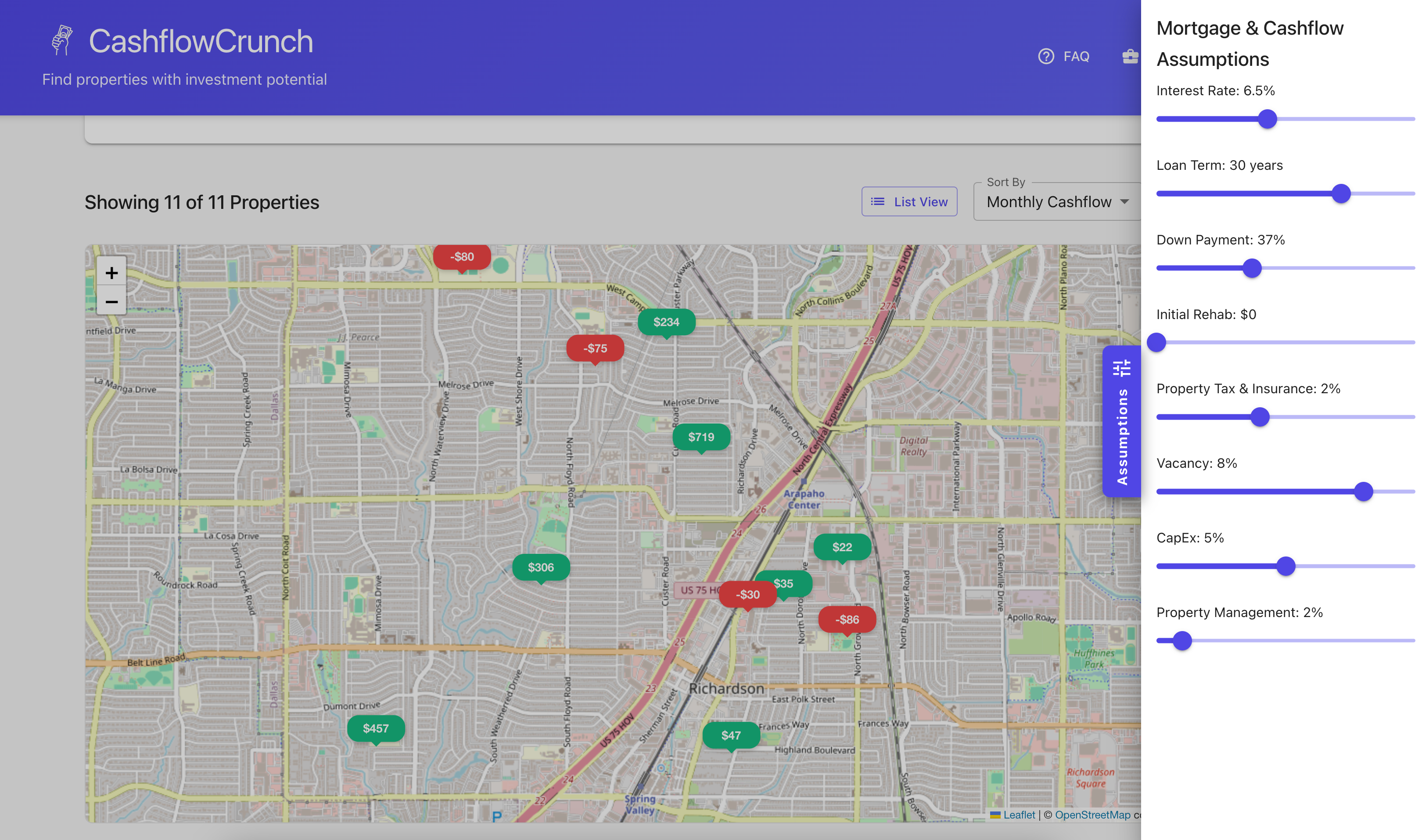The image size is (1422, 840).
Task: Click the $719 cashflow map marker
Action: coord(701,437)
